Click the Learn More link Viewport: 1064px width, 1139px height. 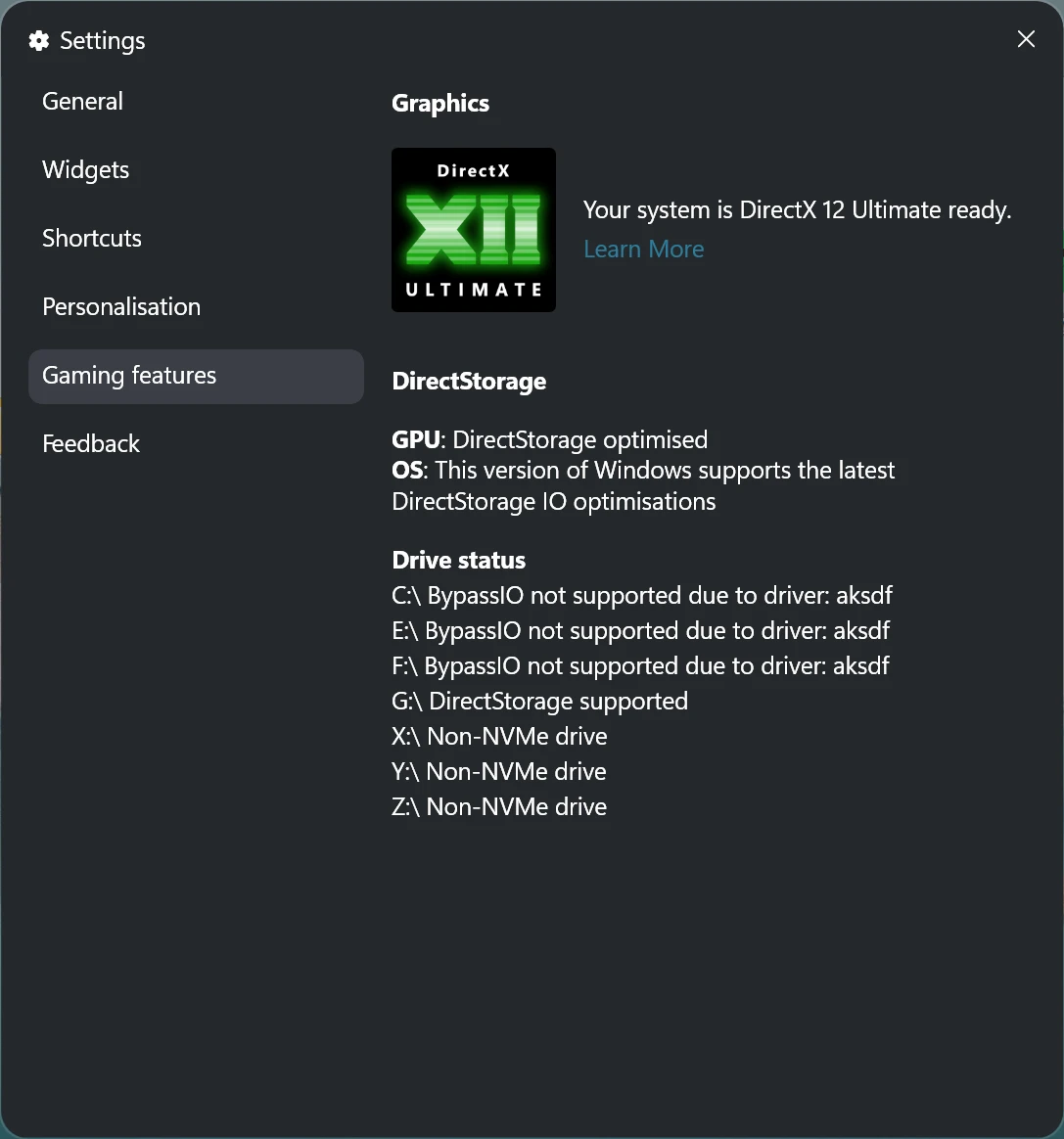pyautogui.click(x=643, y=249)
